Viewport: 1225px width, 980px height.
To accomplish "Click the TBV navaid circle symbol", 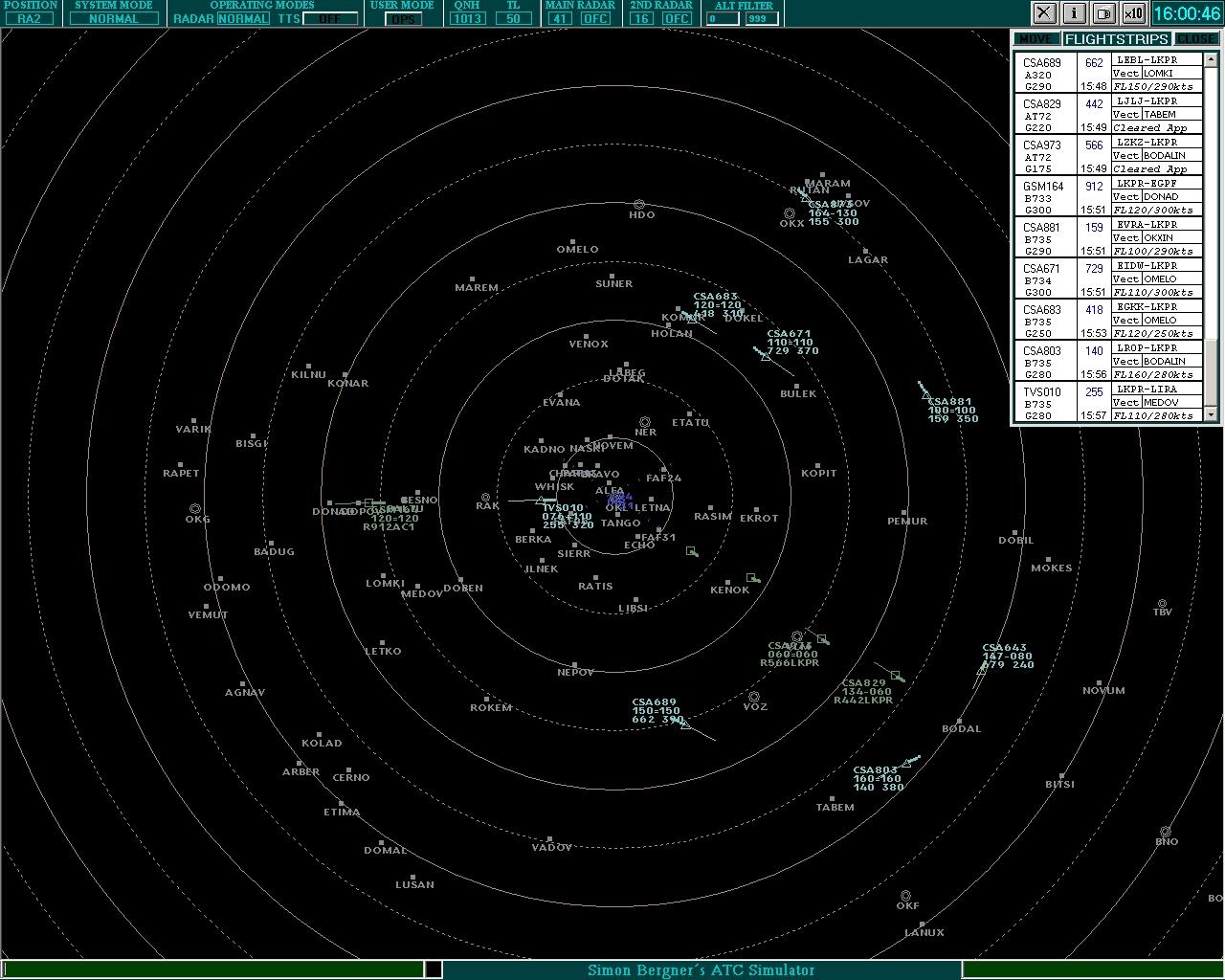I will [1162, 604].
